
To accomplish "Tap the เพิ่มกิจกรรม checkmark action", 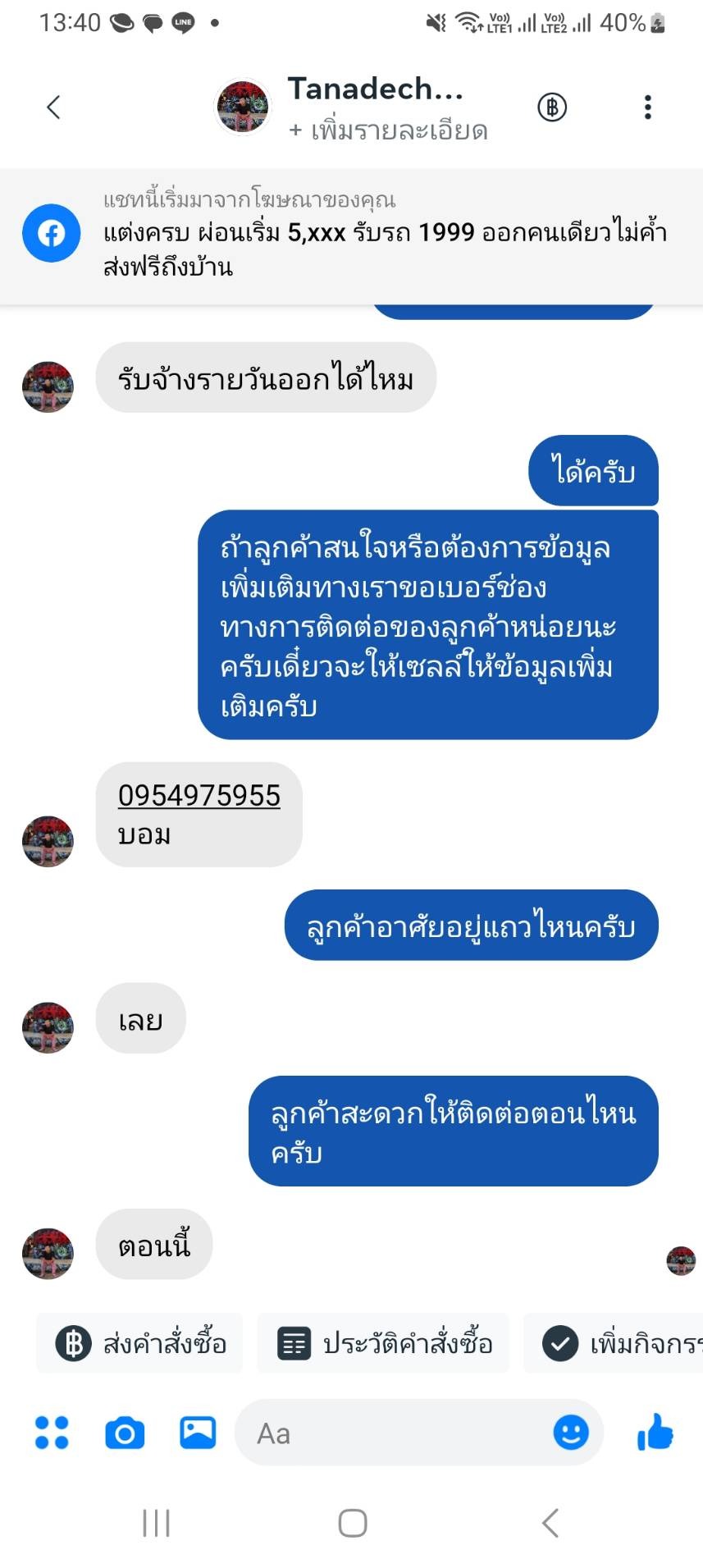I will [x=614, y=1343].
